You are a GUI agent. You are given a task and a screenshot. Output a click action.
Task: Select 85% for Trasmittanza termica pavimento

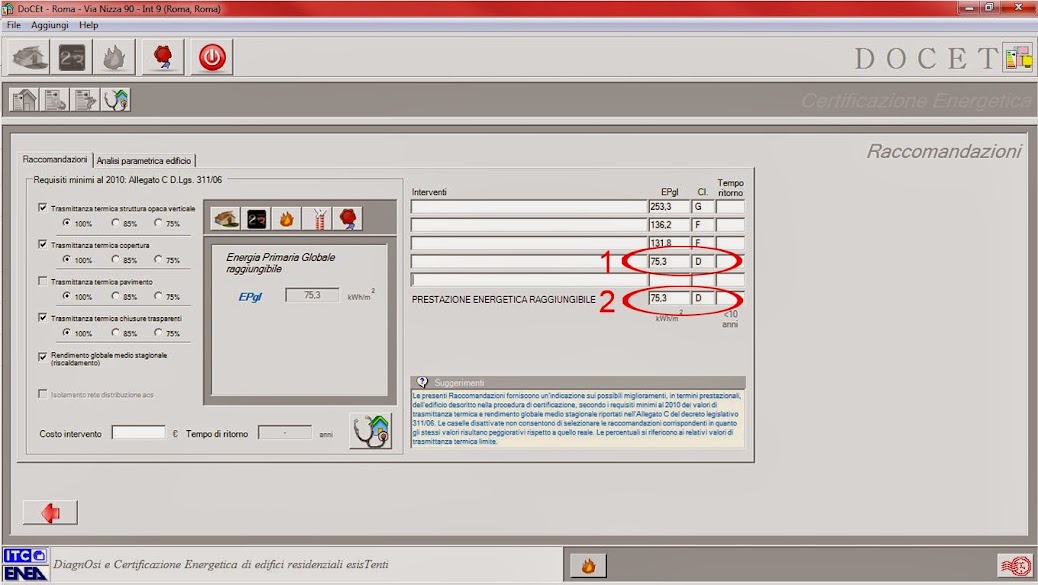click(115, 296)
